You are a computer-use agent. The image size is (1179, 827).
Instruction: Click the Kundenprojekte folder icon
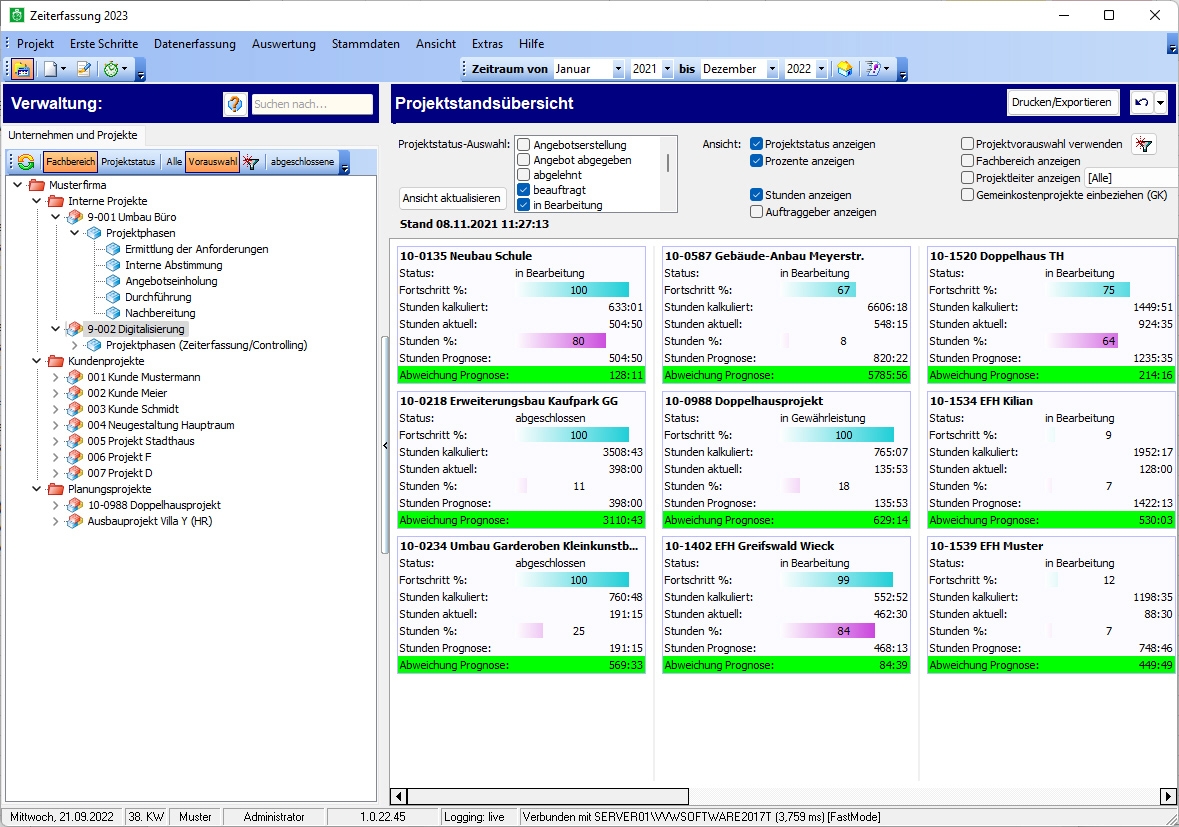[56, 361]
